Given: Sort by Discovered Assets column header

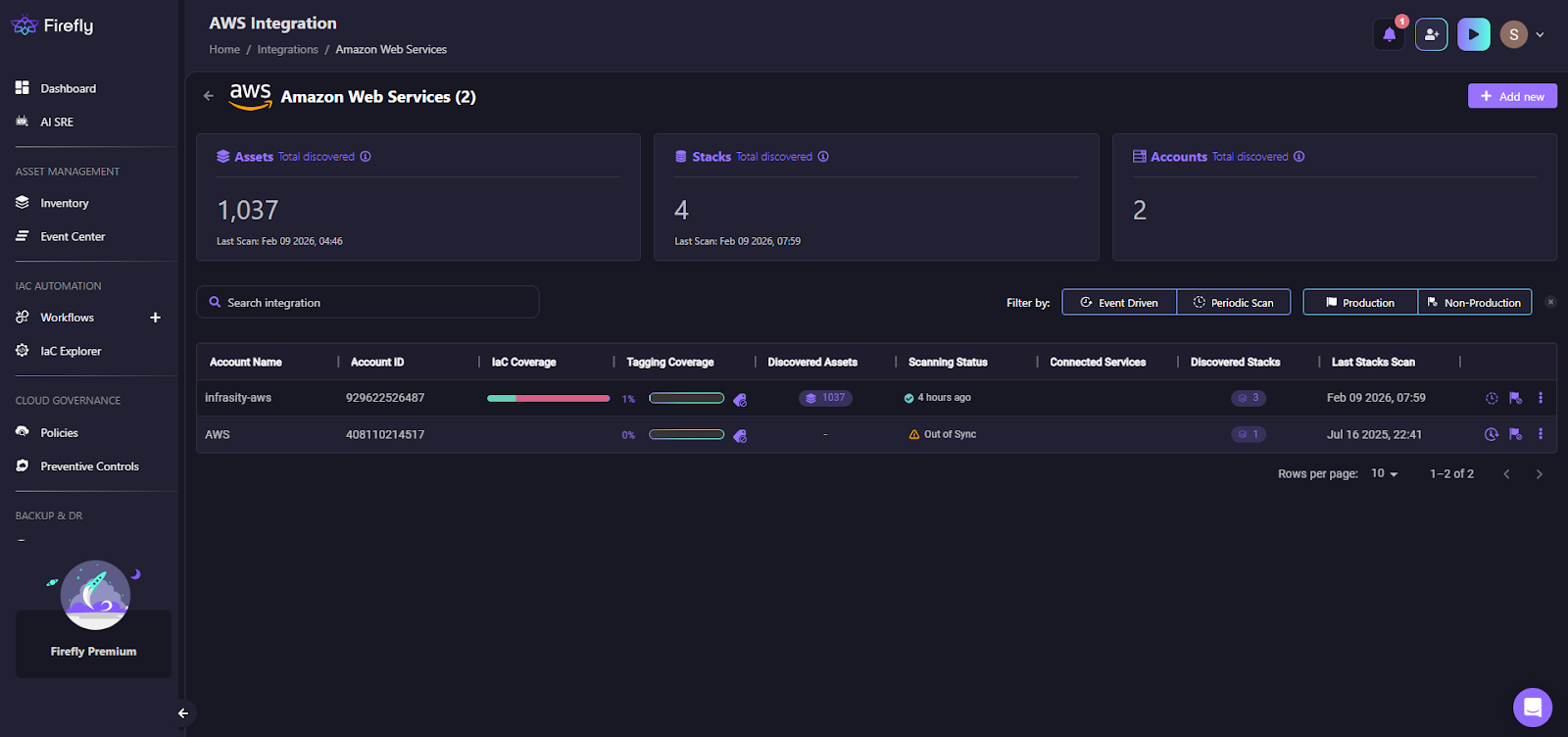Looking at the screenshot, I should click(812, 363).
